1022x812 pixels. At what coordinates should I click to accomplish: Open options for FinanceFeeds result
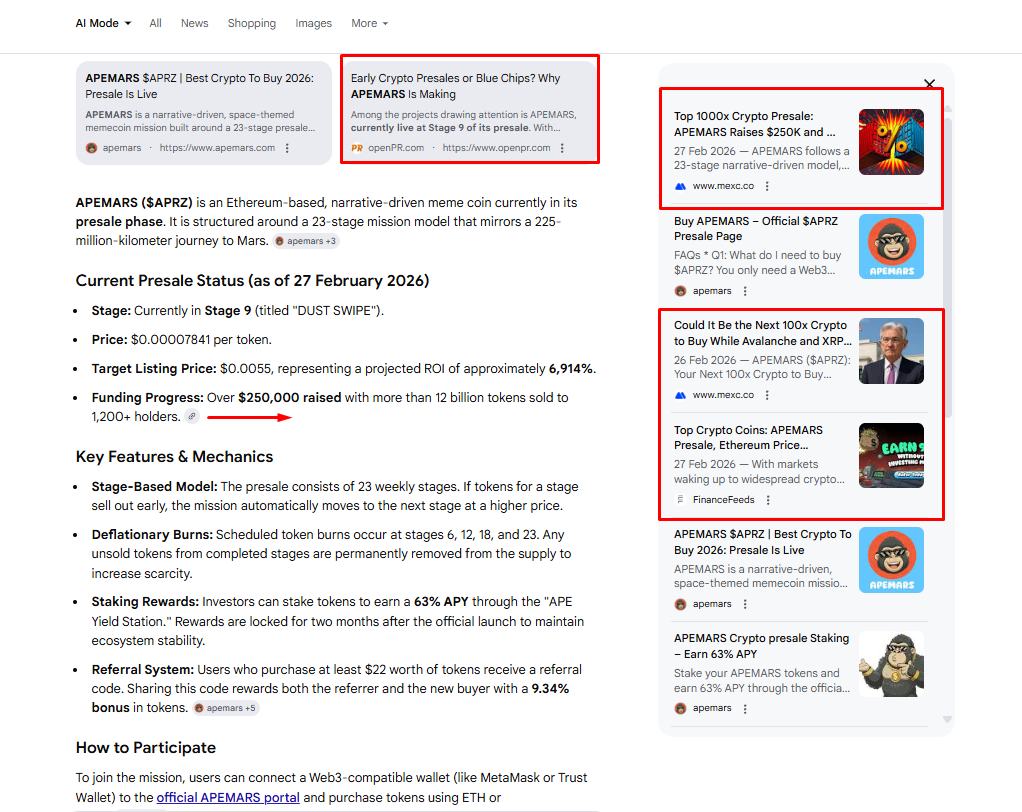click(768, 500)
